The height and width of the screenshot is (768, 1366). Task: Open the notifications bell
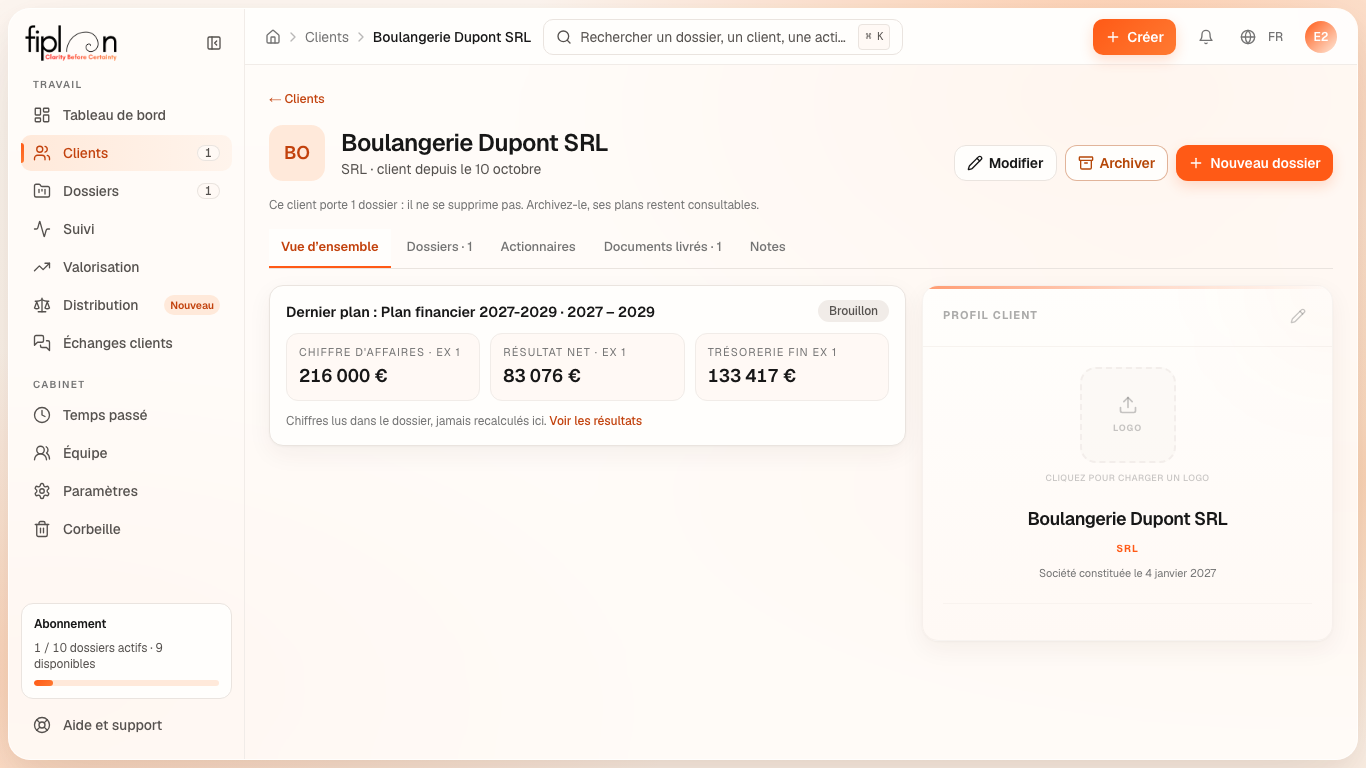point(1206,37)
